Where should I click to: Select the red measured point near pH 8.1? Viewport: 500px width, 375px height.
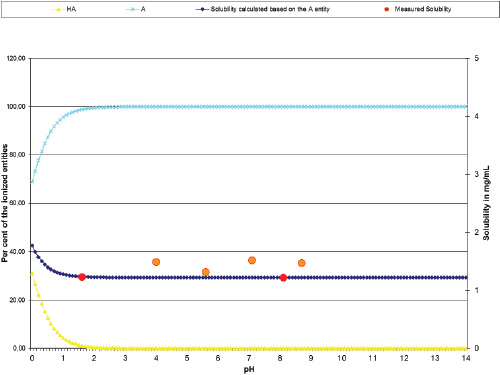pyautogui.click(x=283, y=277)
